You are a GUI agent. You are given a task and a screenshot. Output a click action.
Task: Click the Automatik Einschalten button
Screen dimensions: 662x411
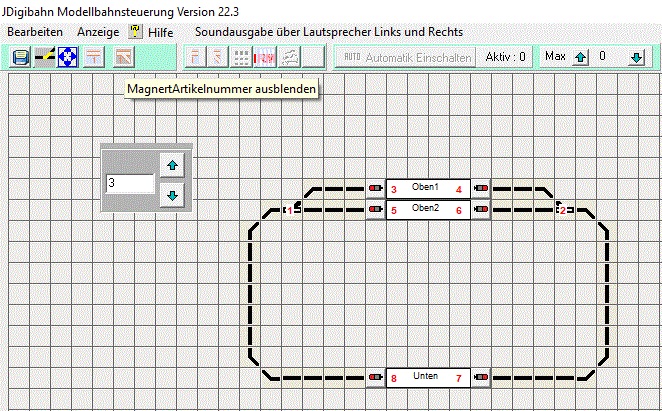click(406, 57)
